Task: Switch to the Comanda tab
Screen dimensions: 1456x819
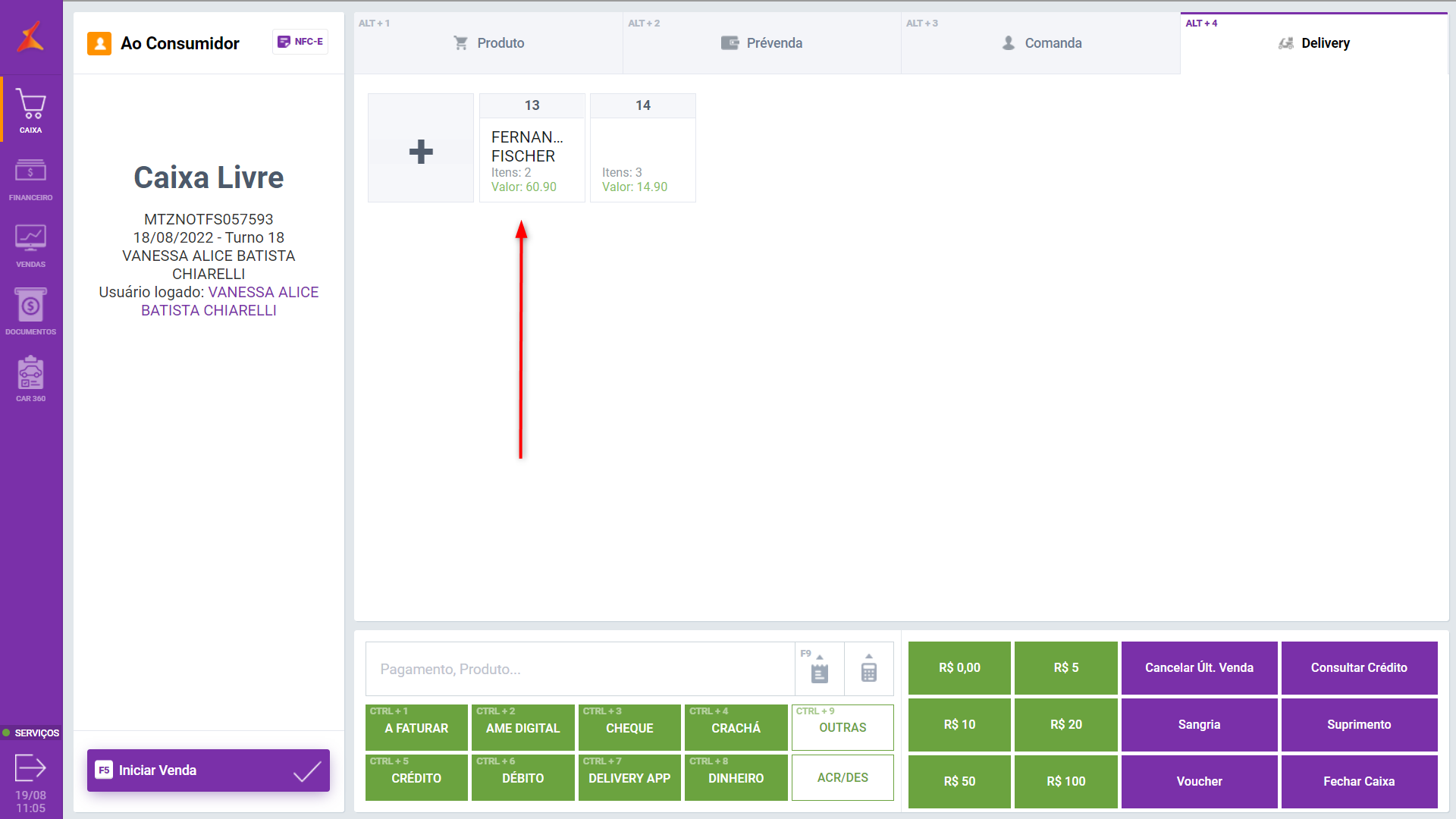Action: (x=1040, y=43)
